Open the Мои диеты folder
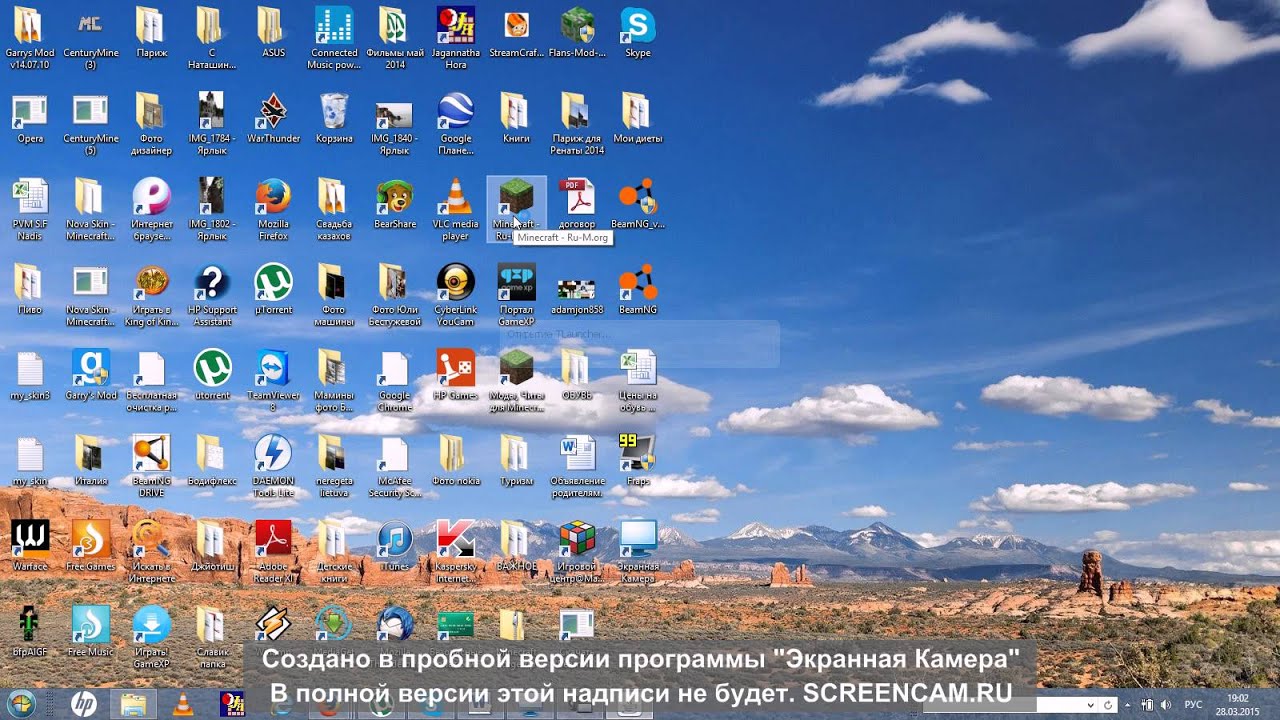This screenshot has width=1280, height=720. (638, 118)
